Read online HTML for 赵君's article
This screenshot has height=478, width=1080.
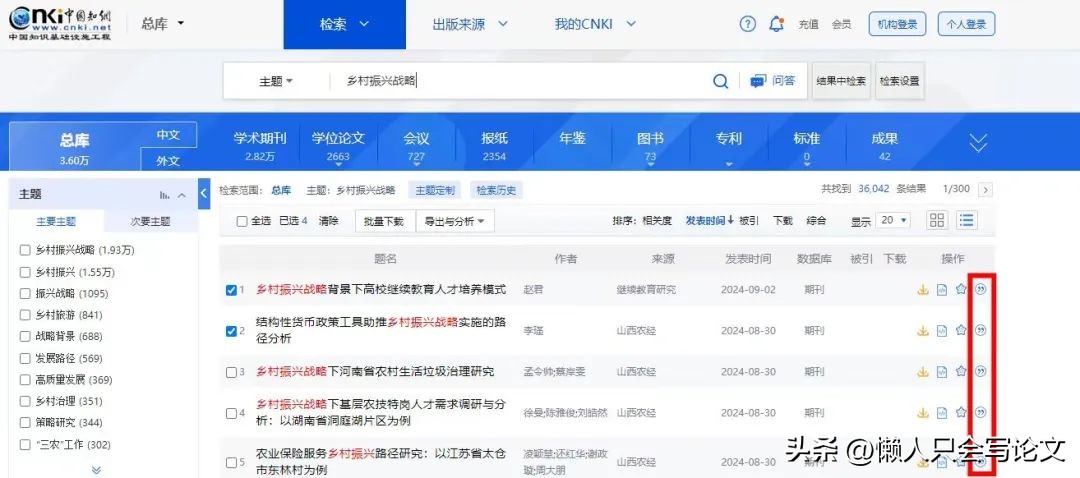coord(942,289)
